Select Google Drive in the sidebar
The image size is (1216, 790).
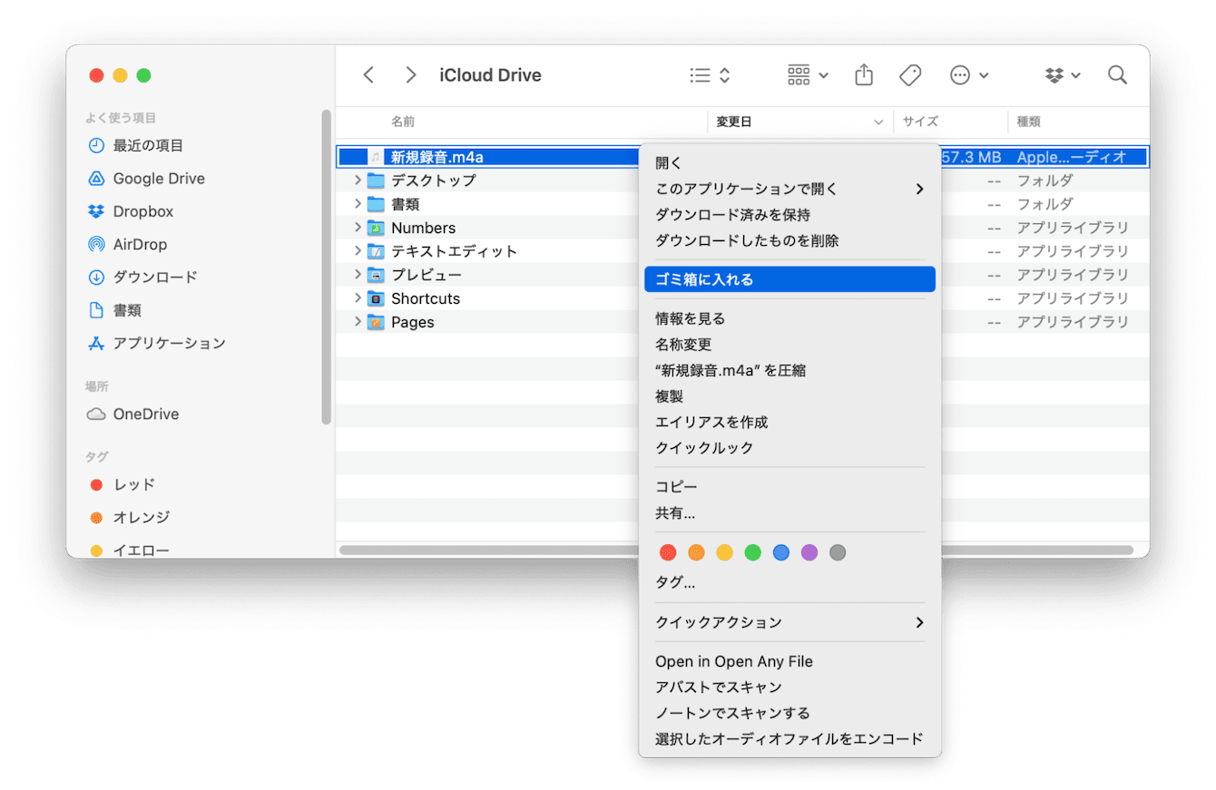[158, 178]
